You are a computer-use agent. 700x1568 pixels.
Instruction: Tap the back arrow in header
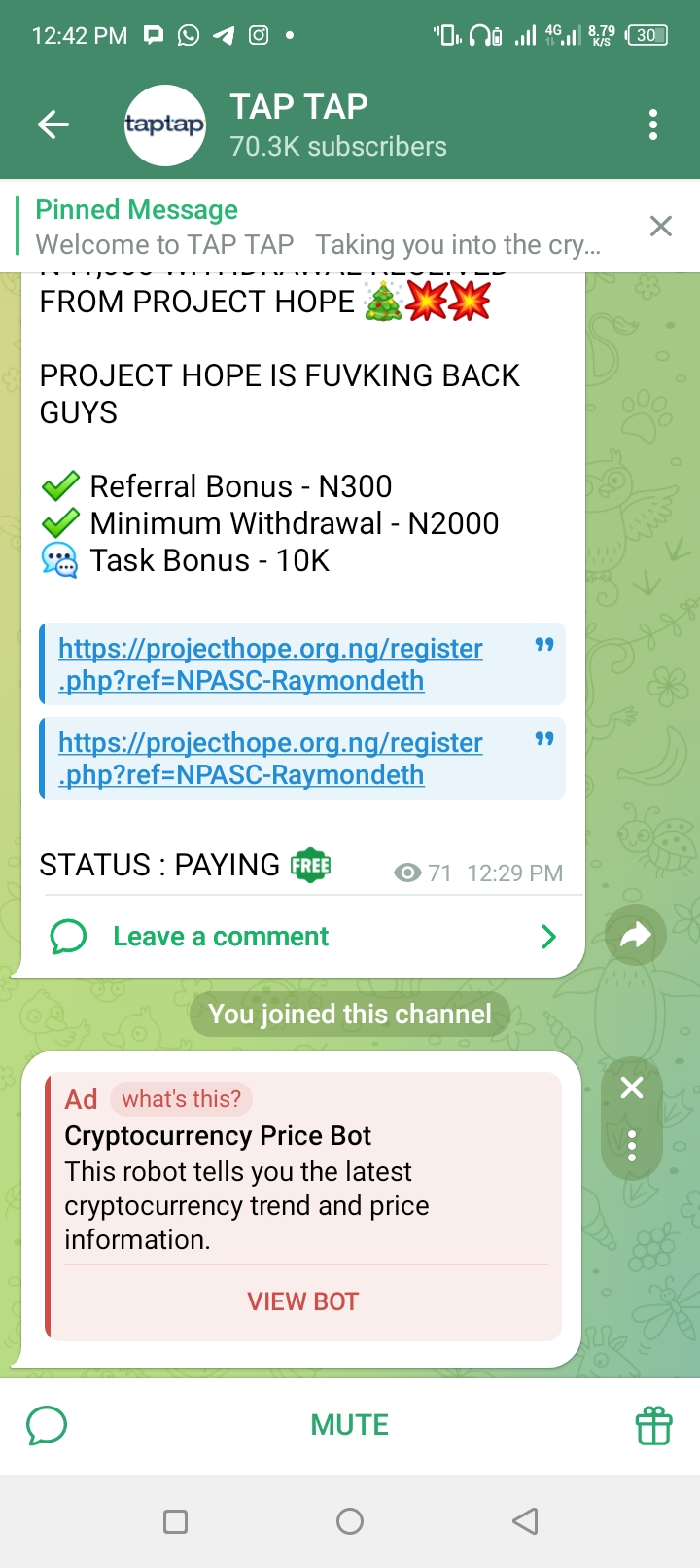tap(53, 125)
